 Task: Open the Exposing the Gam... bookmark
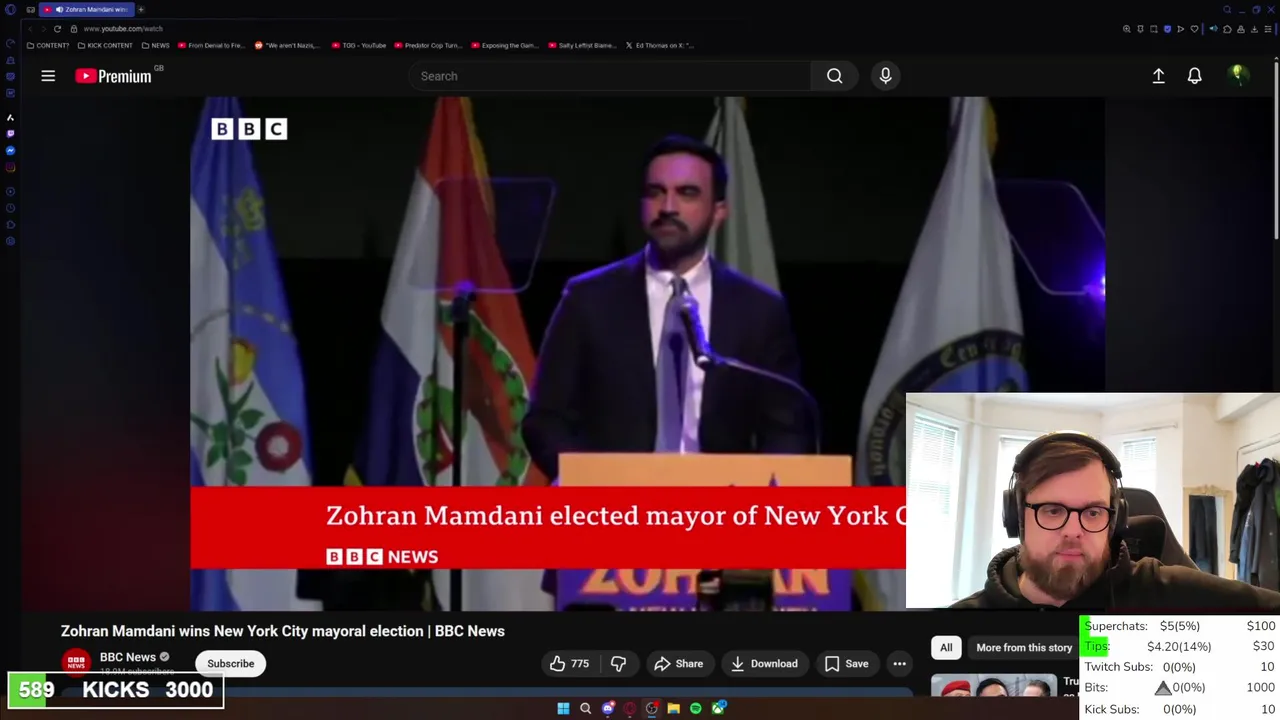(x=505, y=45)
